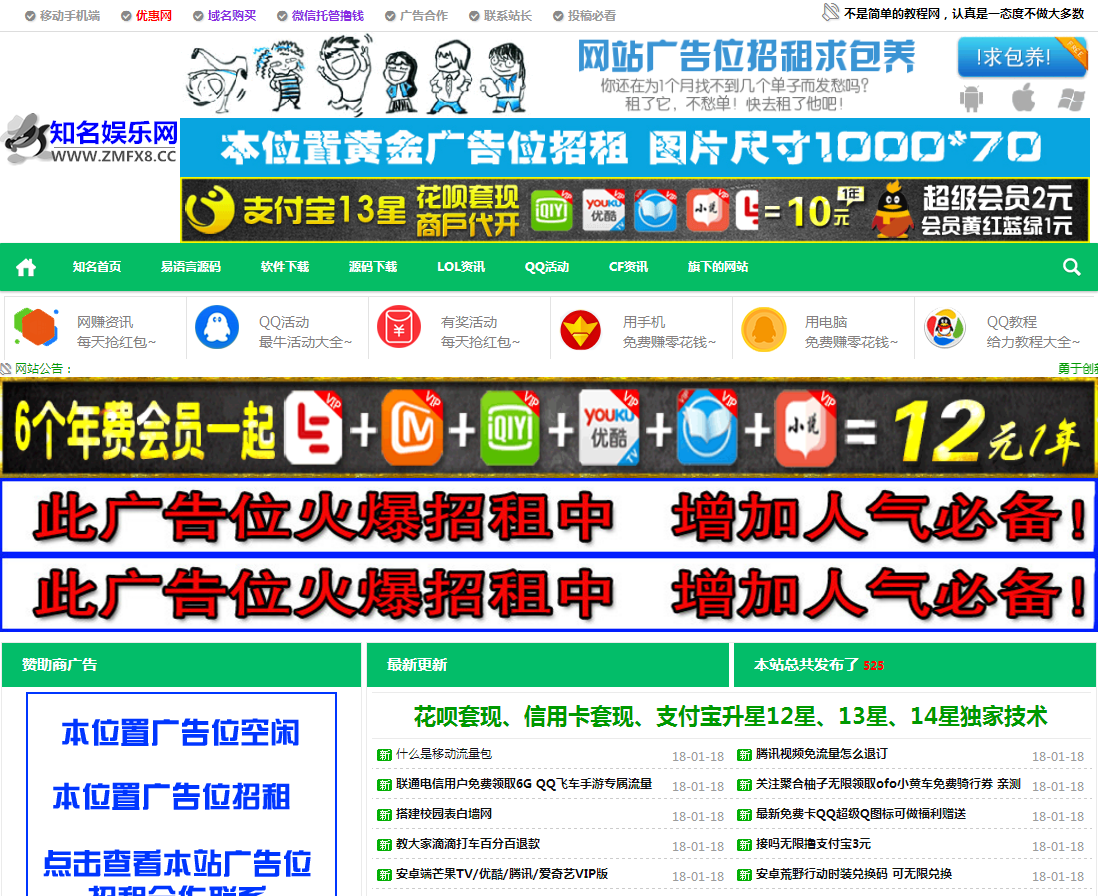Click the colorful penguin icon for QQ教程
Screen dimensions: 1098x896
point(945,328)
